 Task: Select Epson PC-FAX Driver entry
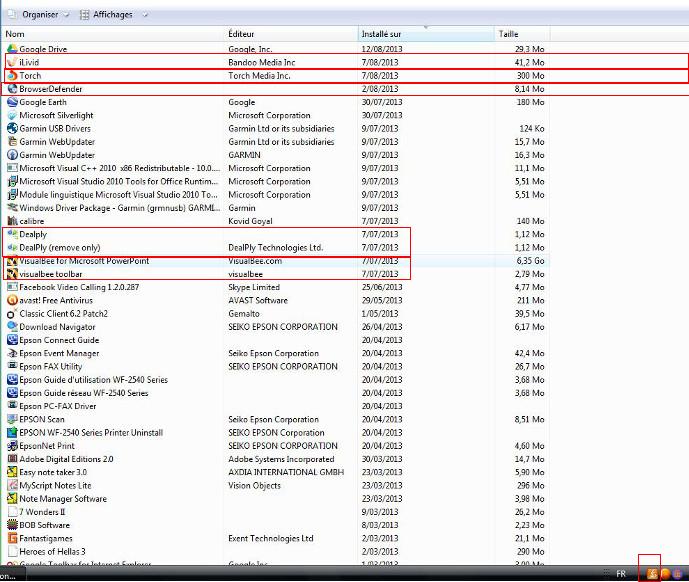coord(276,406)
